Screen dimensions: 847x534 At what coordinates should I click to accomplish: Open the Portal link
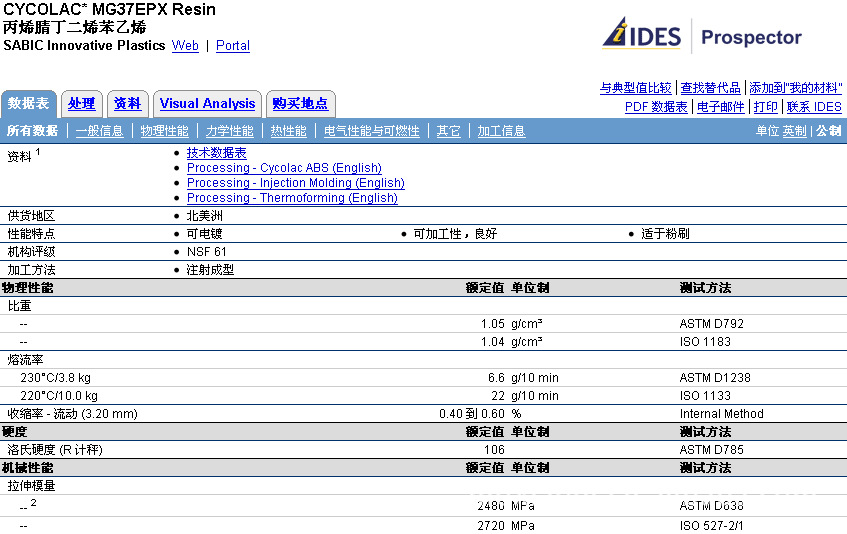pyautogui.click(x=233, y=46)
